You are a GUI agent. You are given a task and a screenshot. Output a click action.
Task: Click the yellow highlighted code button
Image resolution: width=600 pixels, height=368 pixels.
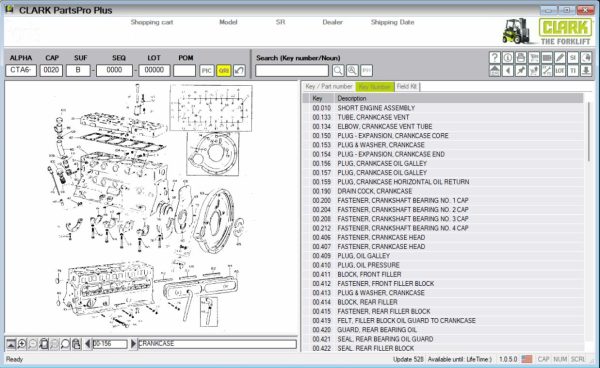click(x=223, y=70)
